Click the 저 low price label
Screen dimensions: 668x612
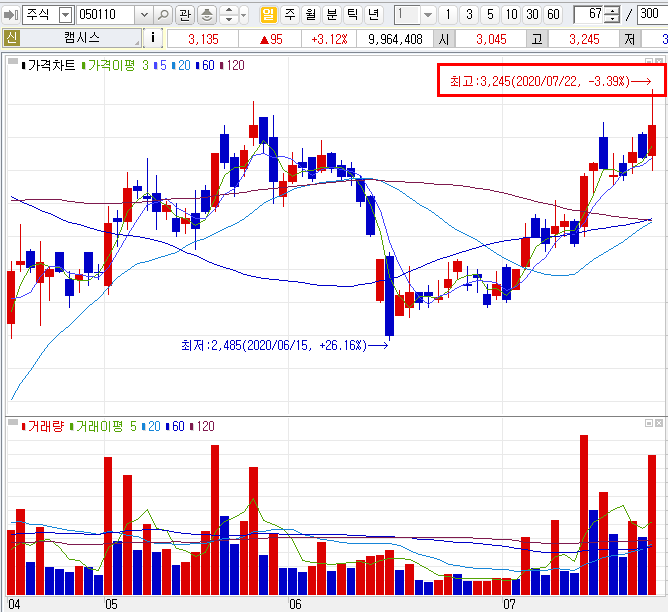(x=630, y=40)
